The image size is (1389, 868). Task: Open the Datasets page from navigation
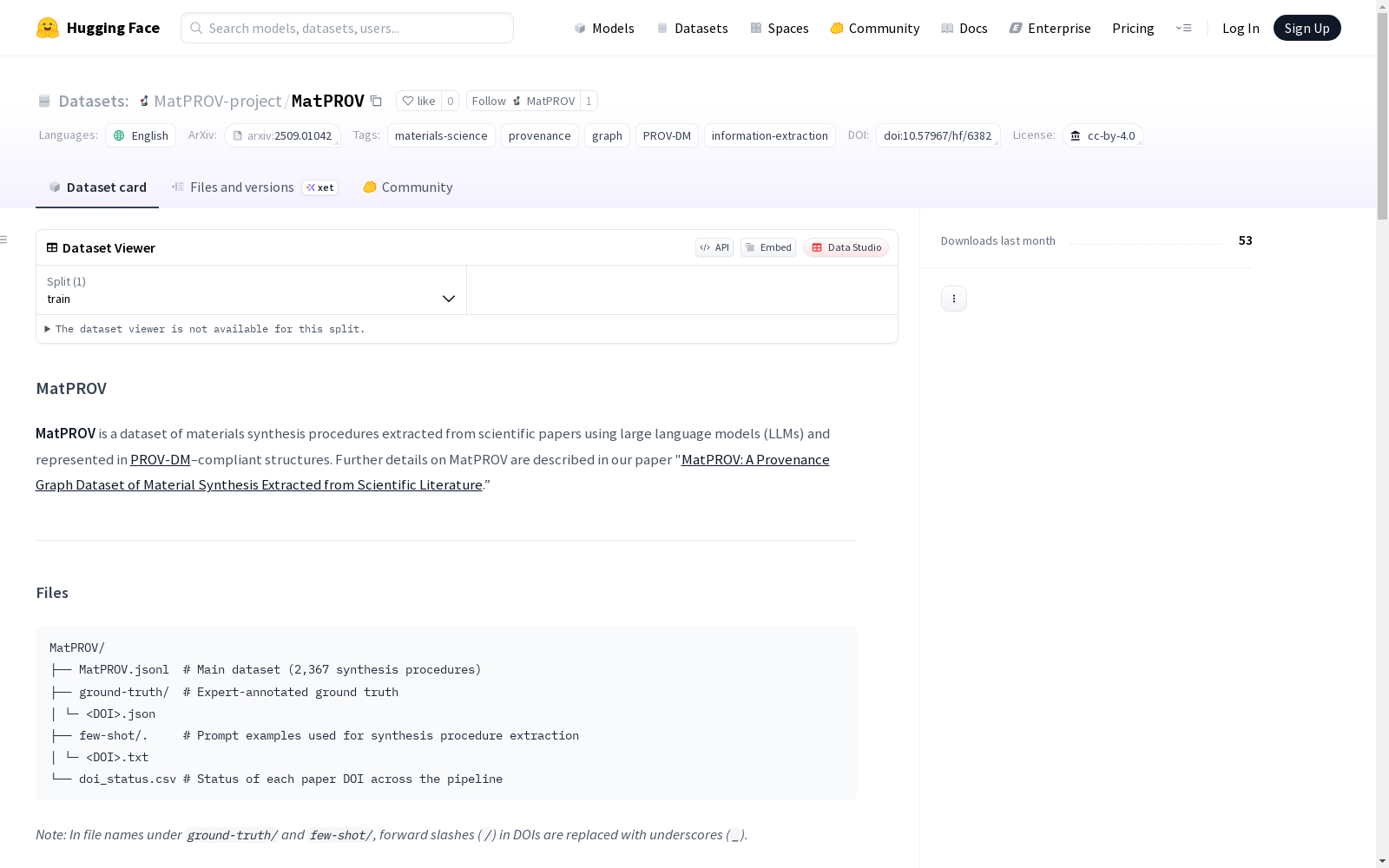(x=692, y=28)
